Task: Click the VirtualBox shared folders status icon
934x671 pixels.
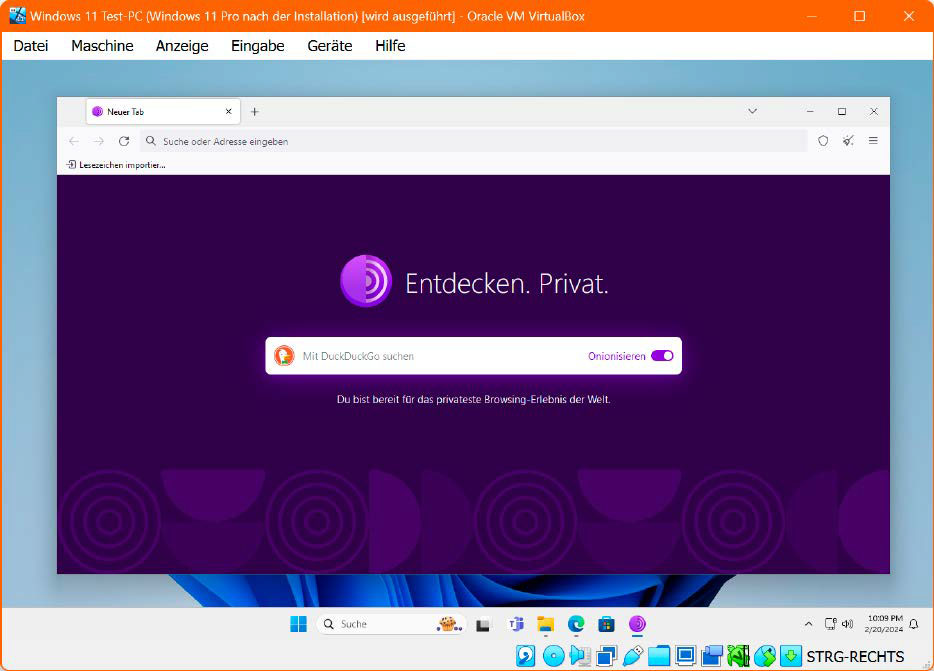Action: [x=659, y=656]
